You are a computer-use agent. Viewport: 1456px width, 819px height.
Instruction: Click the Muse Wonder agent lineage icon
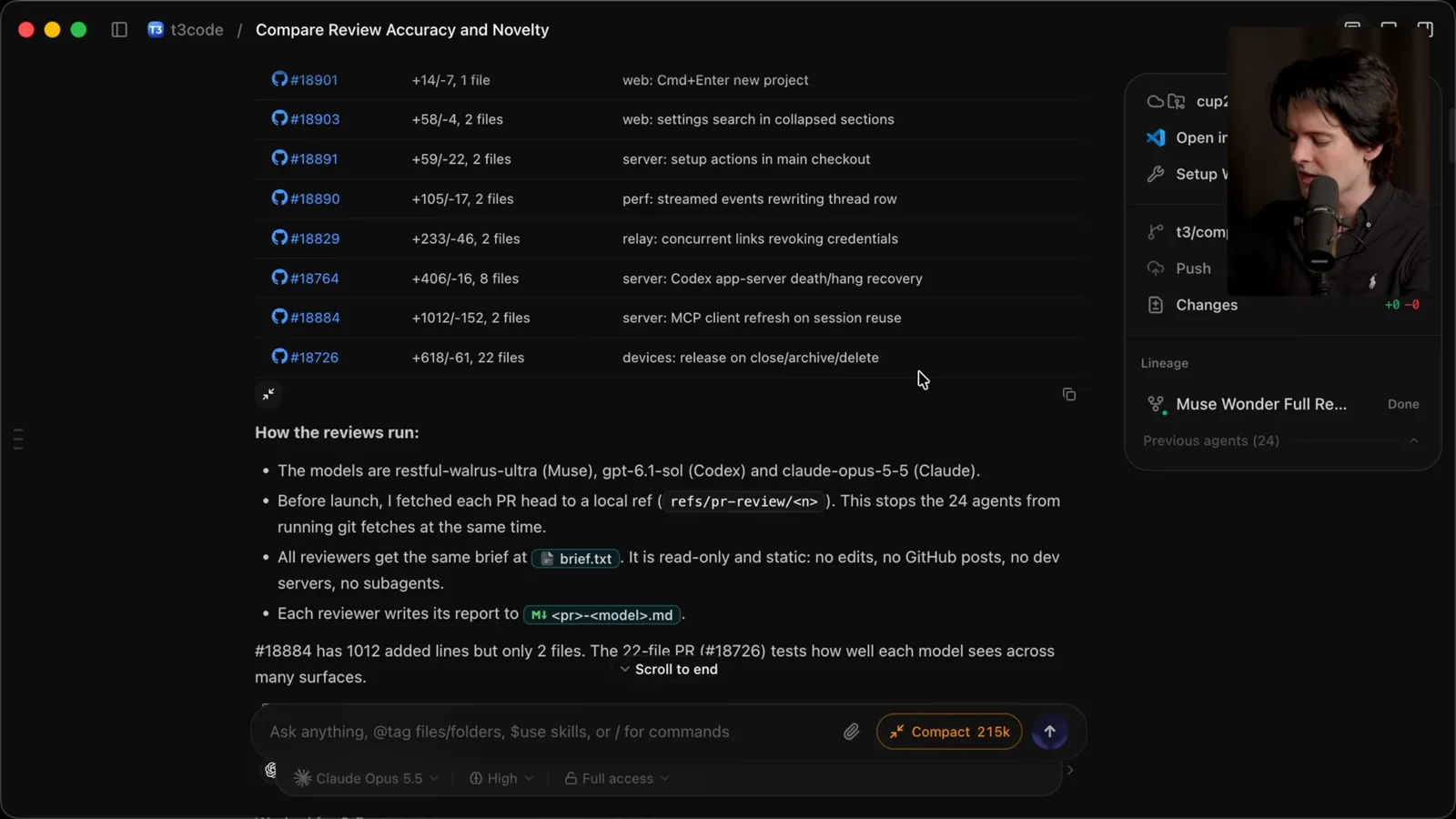tap(1156, 404)
